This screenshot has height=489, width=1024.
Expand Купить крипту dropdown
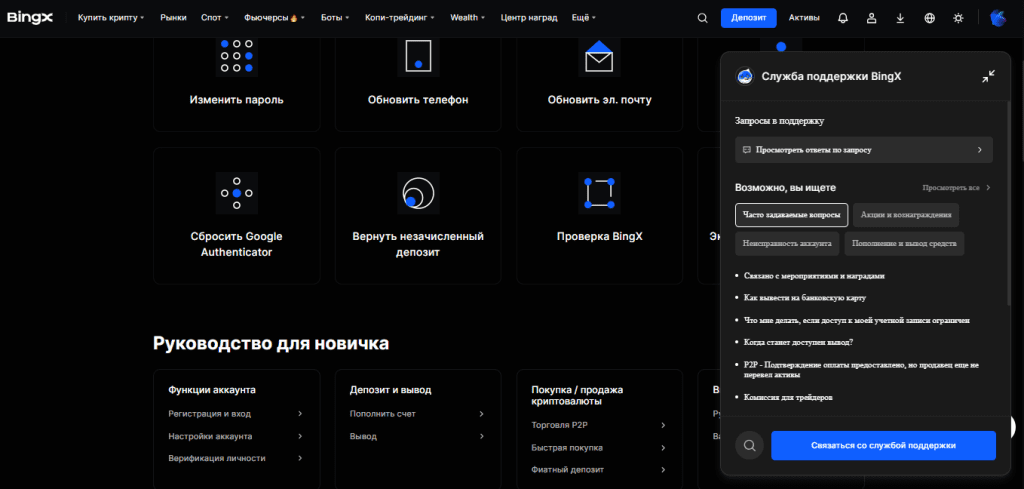[x=110, y=18]
